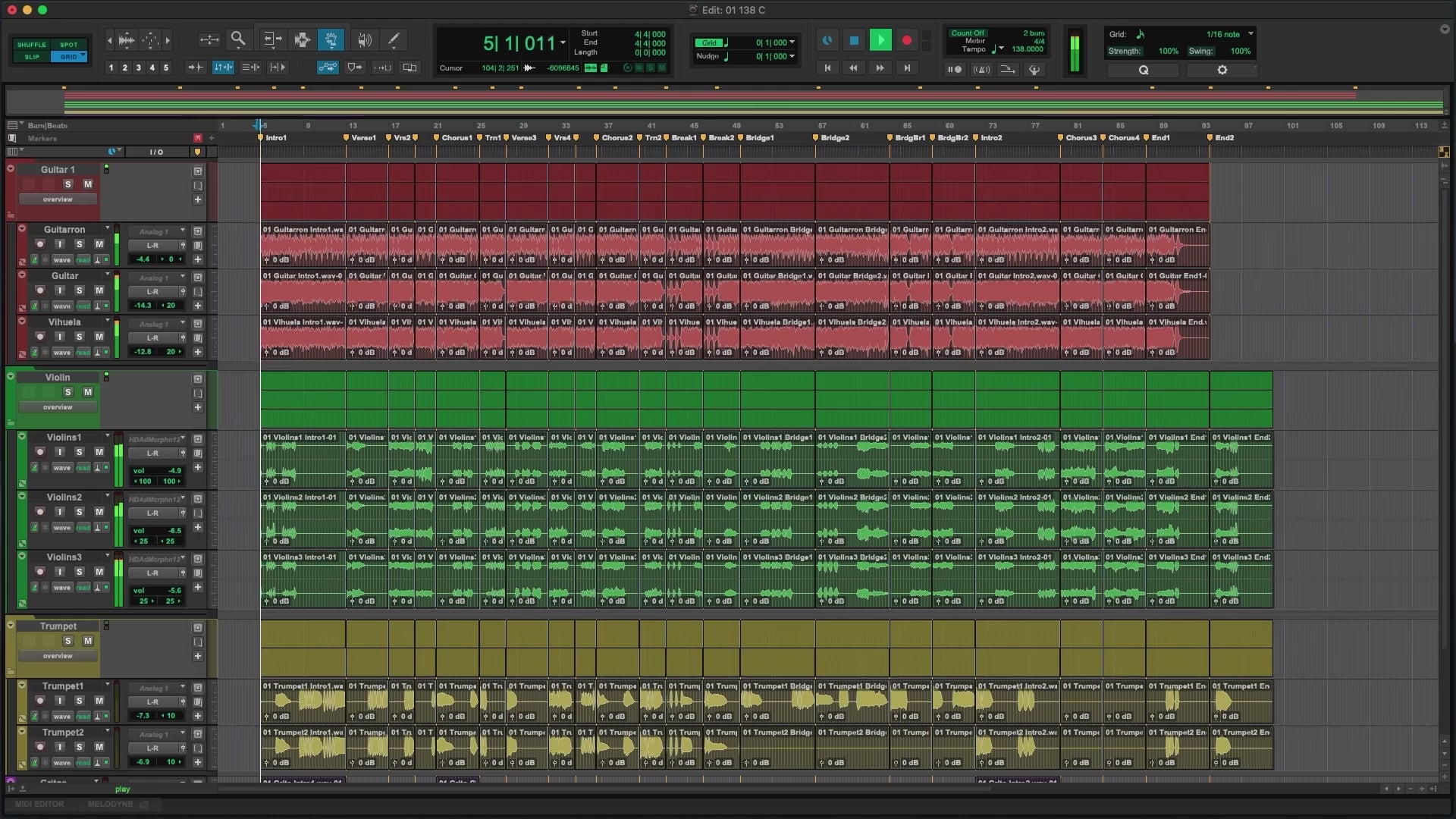Screen dimensions: 1456x819
Task: Select the Scrubber speaker tool
Action: click(x=364, y=39)
